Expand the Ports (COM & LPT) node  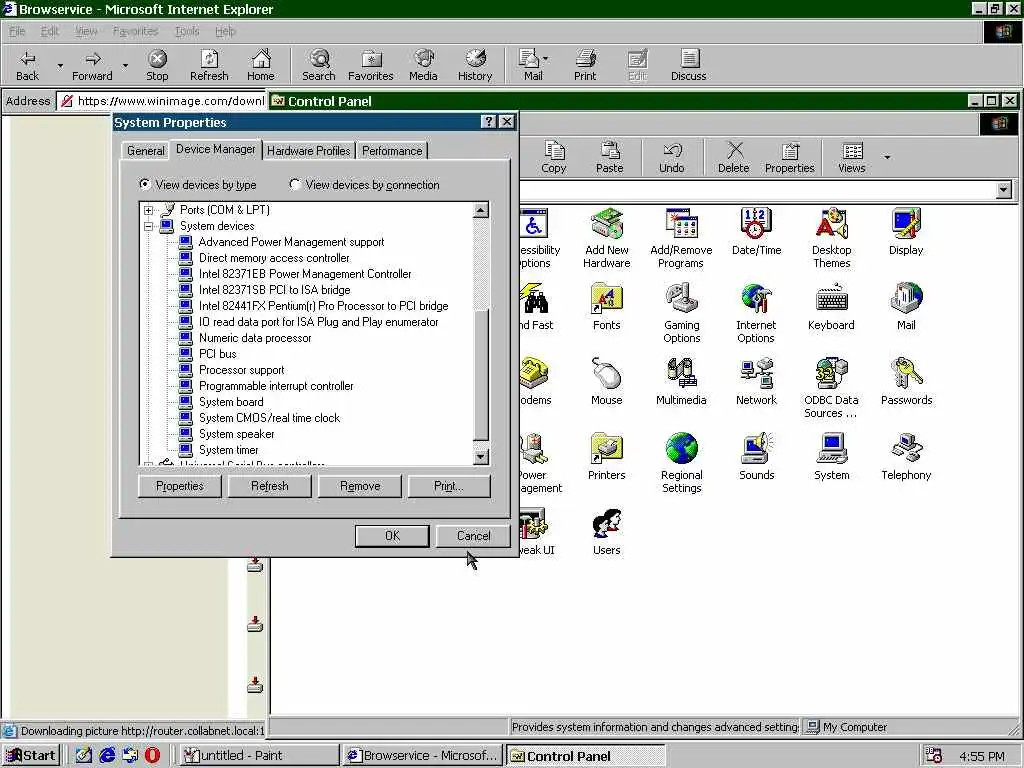tap(149, 210)
